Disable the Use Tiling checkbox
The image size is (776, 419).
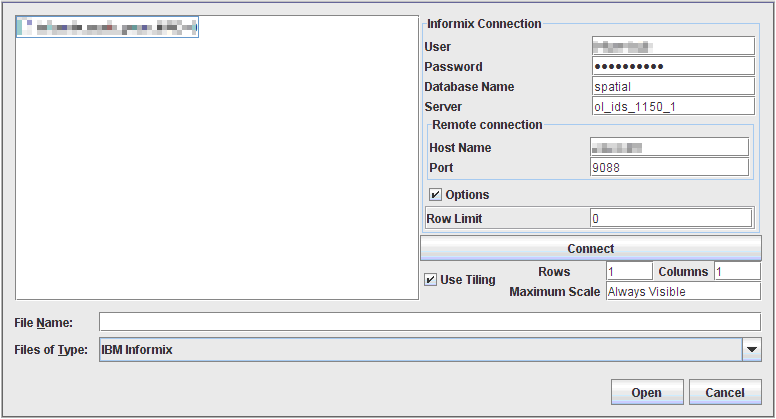(x=431, y=280)
